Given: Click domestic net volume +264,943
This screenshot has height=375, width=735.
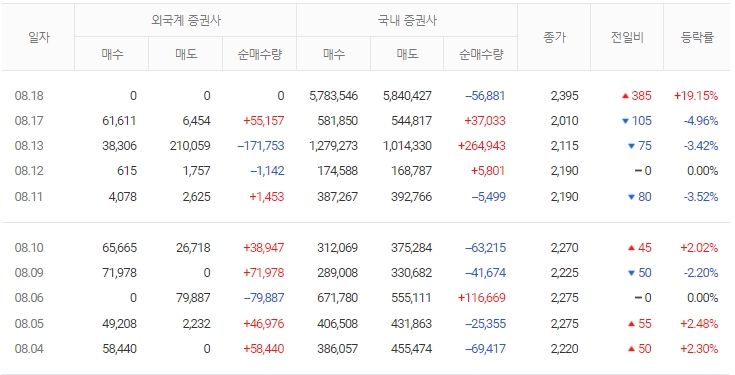Looking at the screenshot, I should click(x=482, y=146).
